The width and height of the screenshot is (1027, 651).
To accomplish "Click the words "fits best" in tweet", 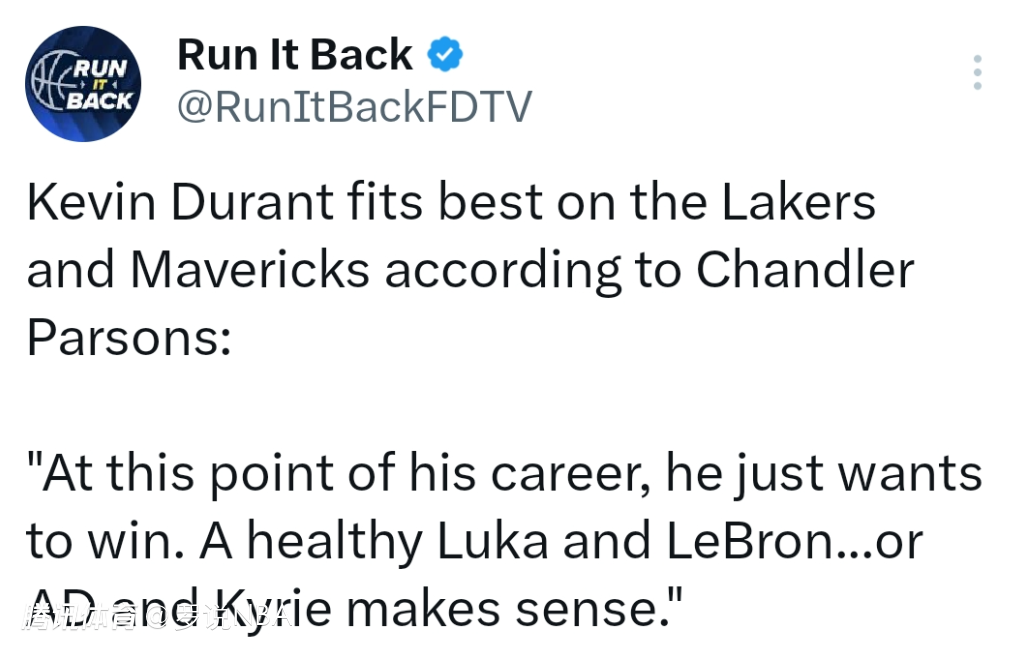I will (435, 203).
